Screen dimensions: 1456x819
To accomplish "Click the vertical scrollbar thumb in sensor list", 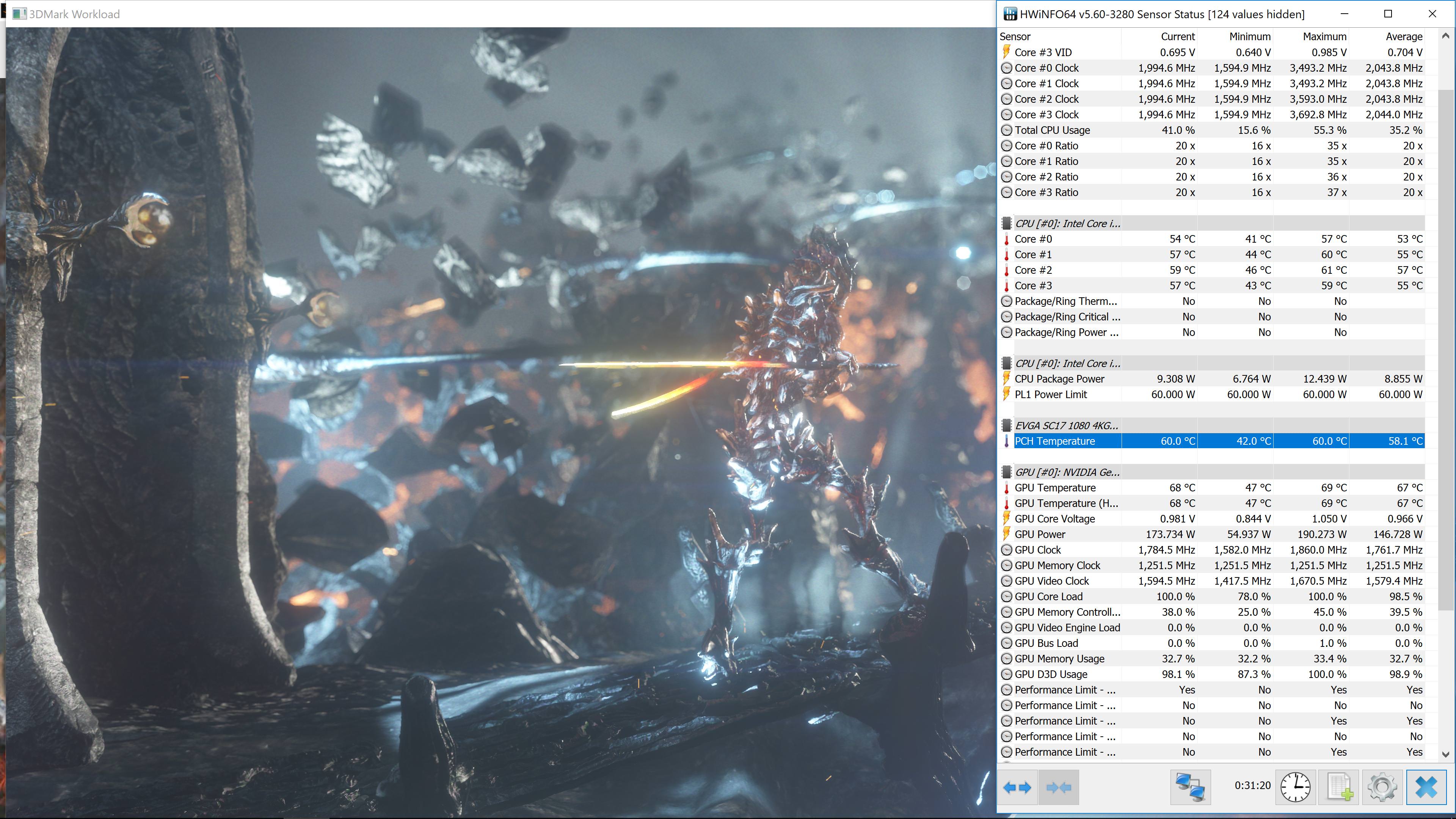I will click(1445, 349).
